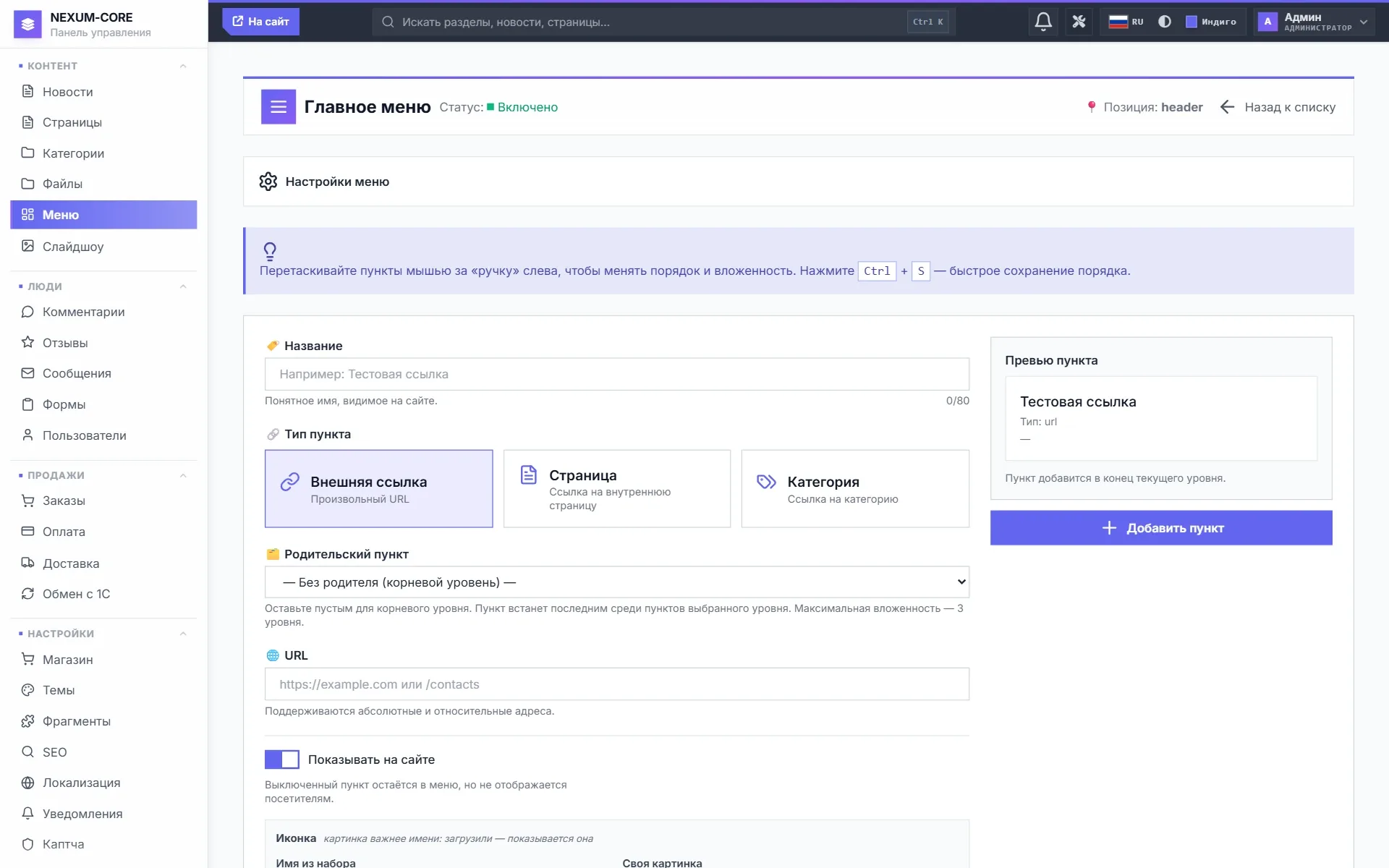Click the Добавить пункт button
The width and height of the screenshot is (1389, 868).
1161,528
